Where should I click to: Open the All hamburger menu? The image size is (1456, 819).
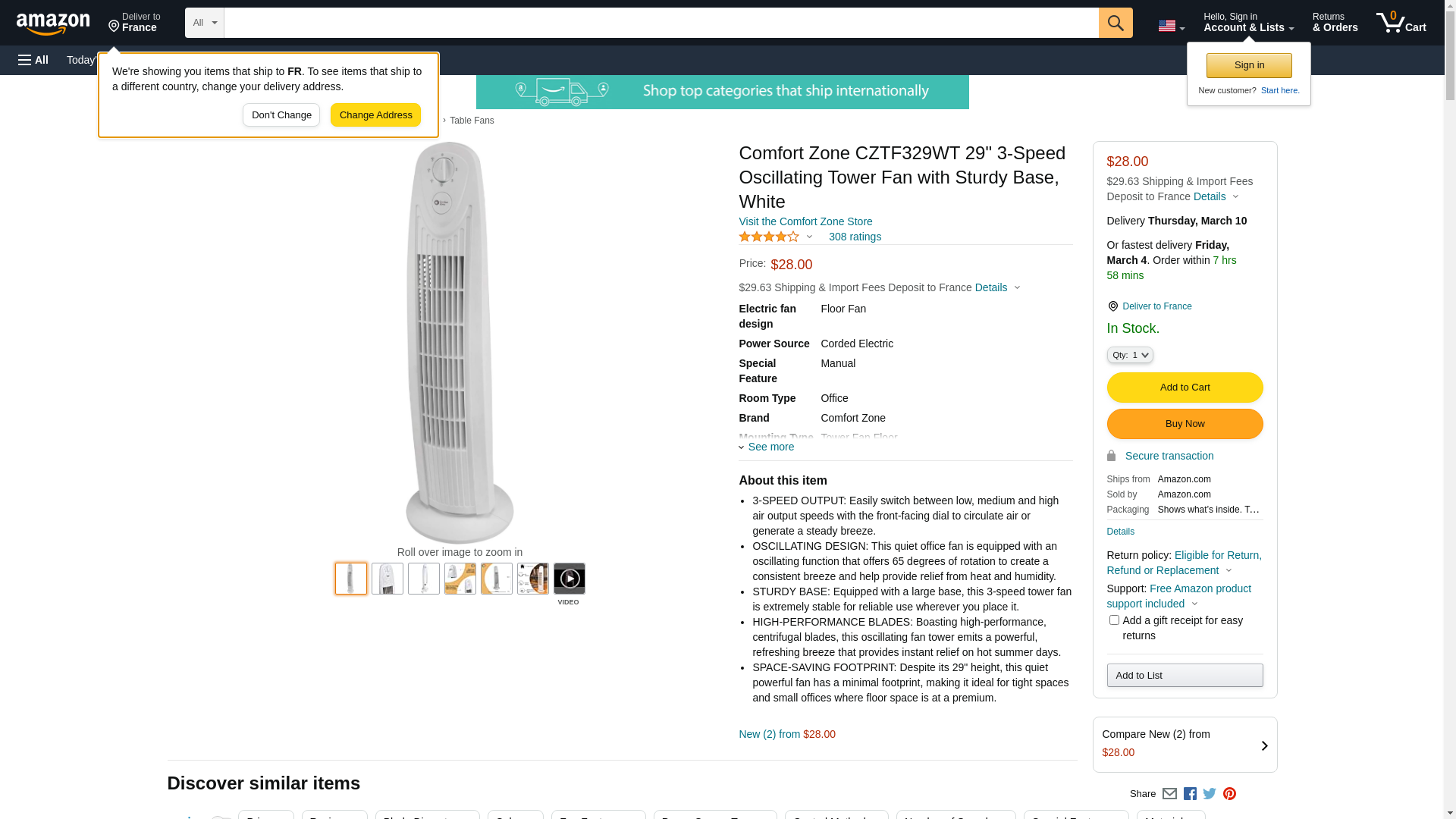(x=33, y=60)
